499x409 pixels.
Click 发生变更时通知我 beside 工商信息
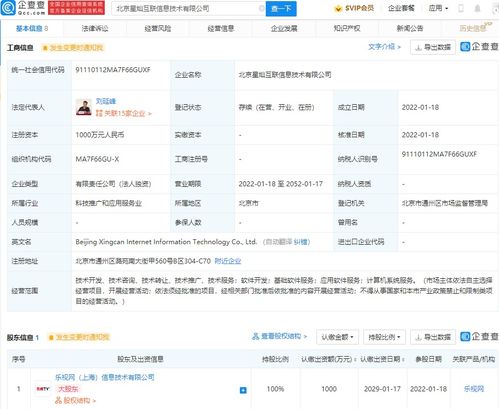tap(73, 48)
